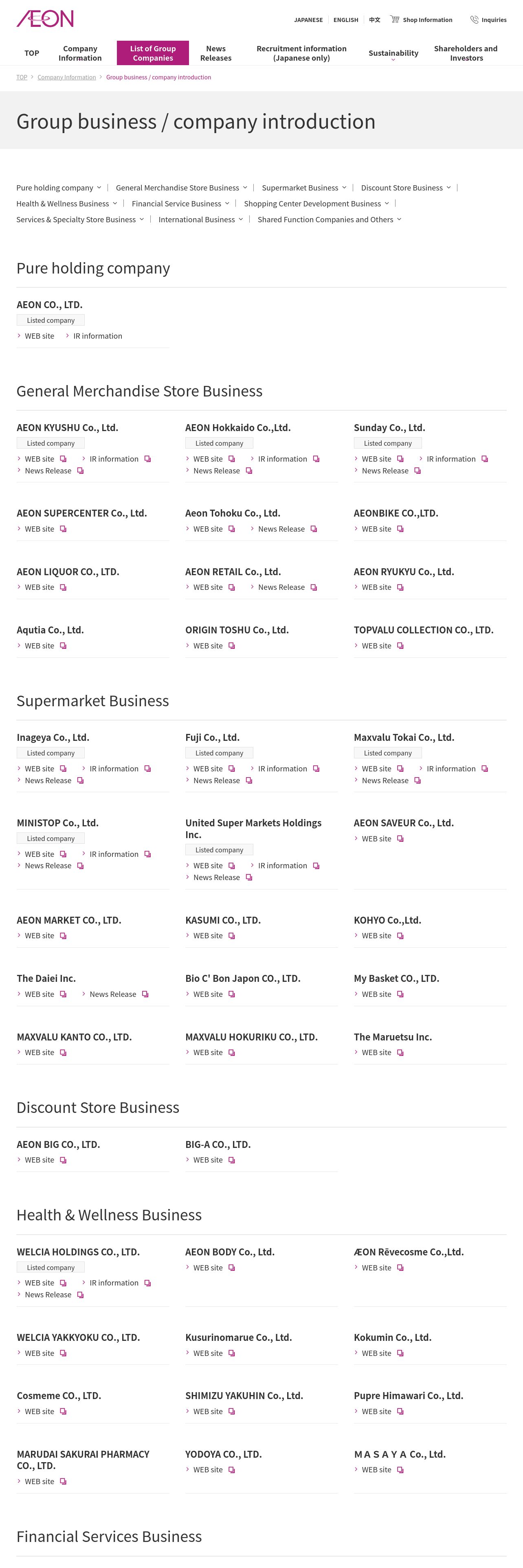Open external icon for AEON Hokkaido News Release
The width and height of the screenshot is (523, 1568).
pos(249,471)
